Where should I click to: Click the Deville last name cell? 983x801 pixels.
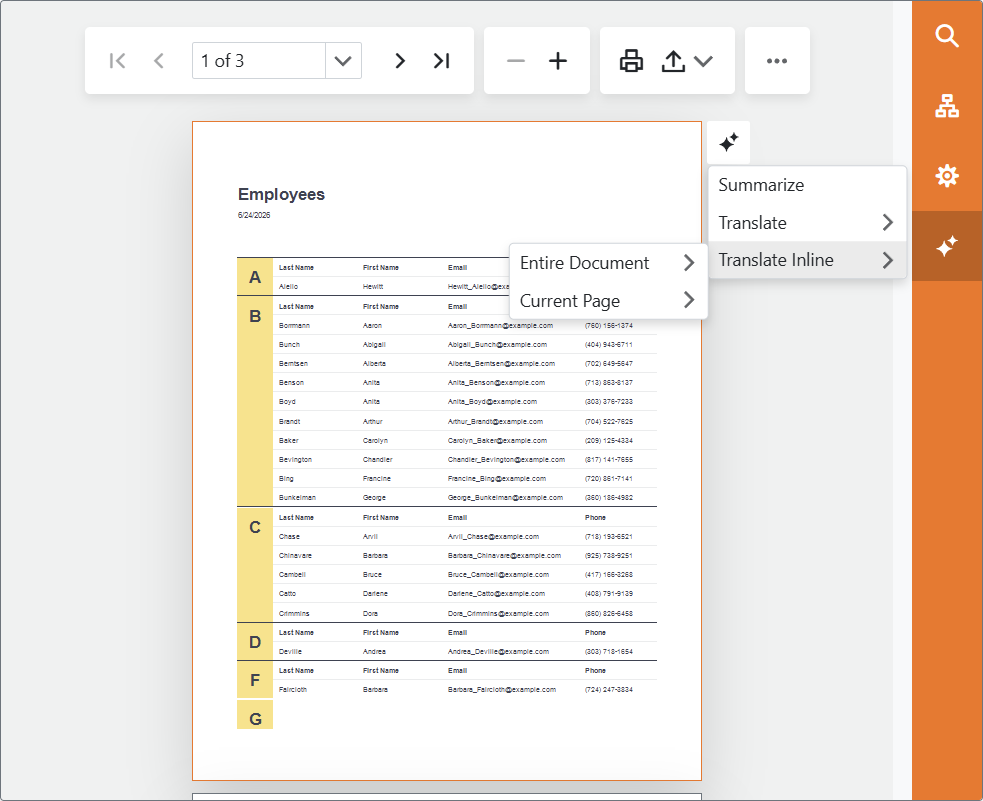click(290, 652)
